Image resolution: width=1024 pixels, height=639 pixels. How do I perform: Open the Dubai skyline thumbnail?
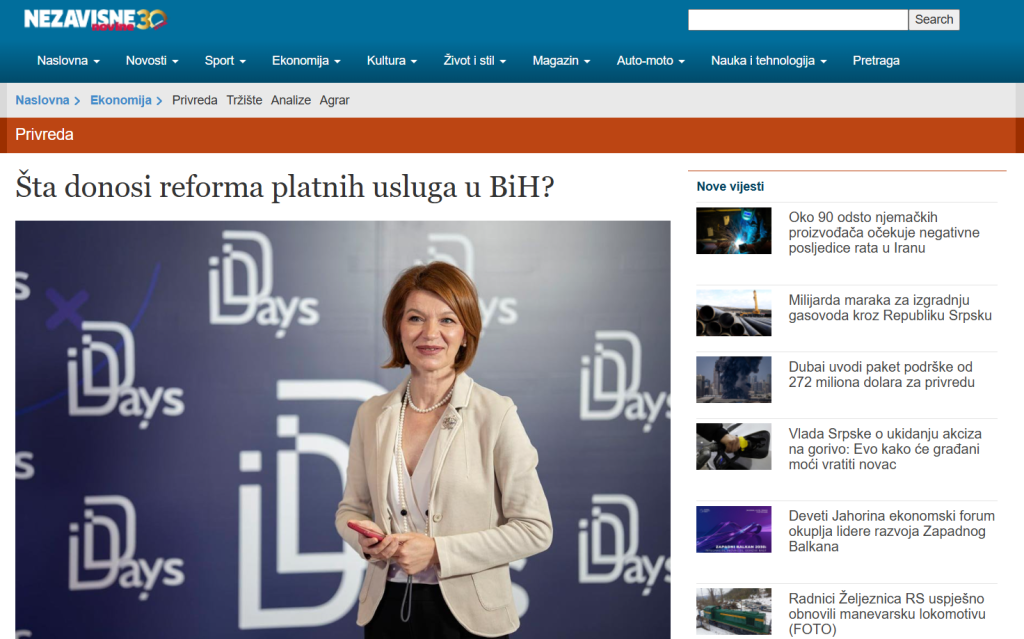click(733, 380)
